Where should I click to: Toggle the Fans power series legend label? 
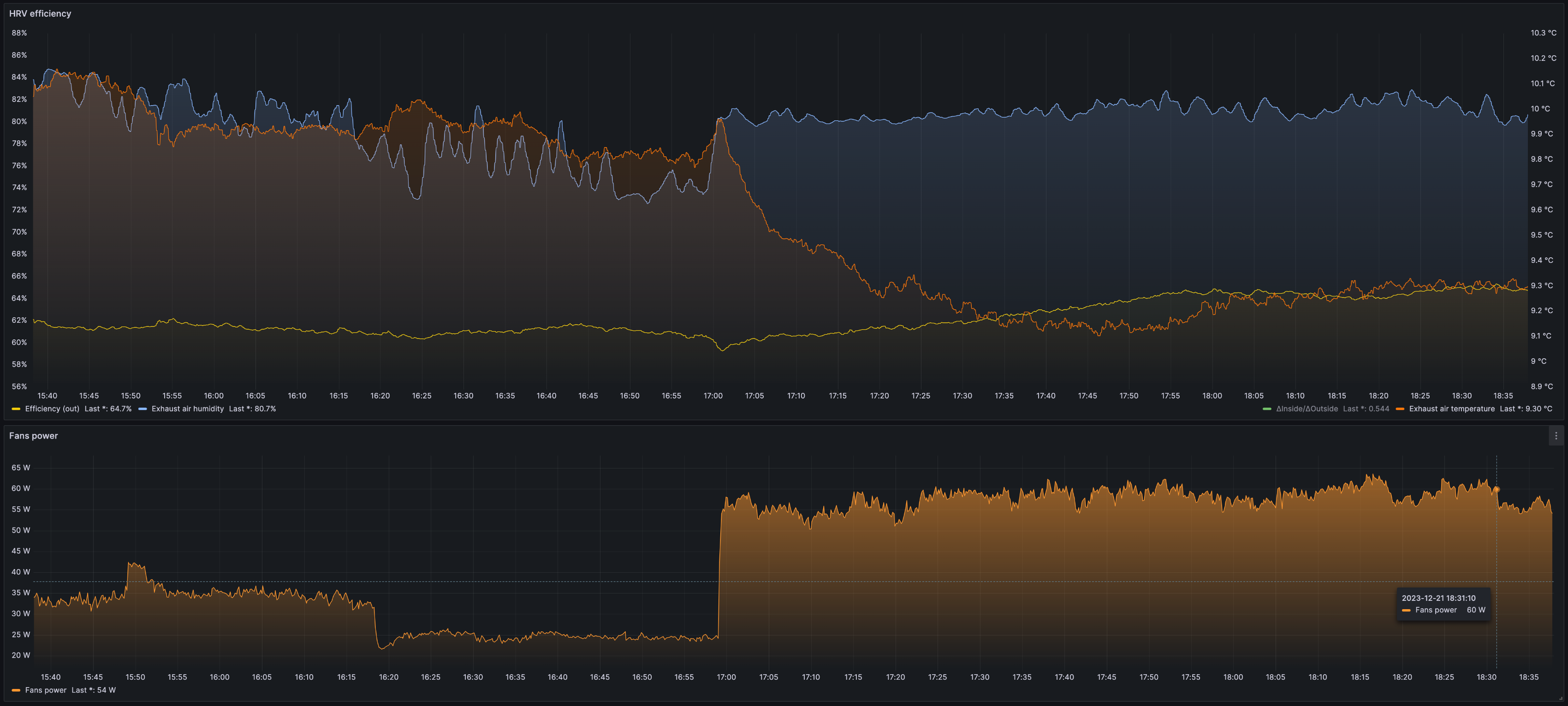point(46,690)
